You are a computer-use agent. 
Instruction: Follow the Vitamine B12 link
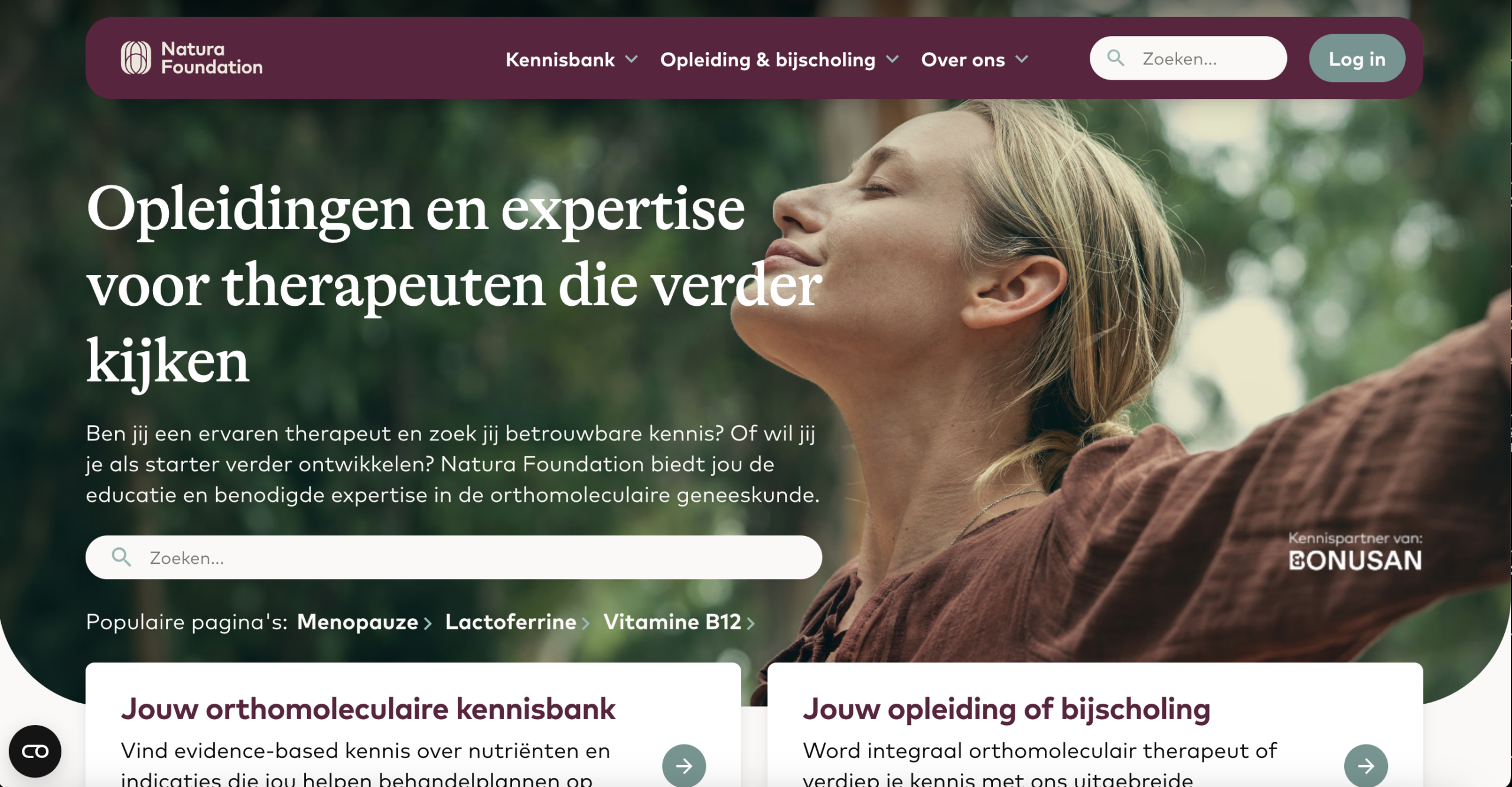672,622
